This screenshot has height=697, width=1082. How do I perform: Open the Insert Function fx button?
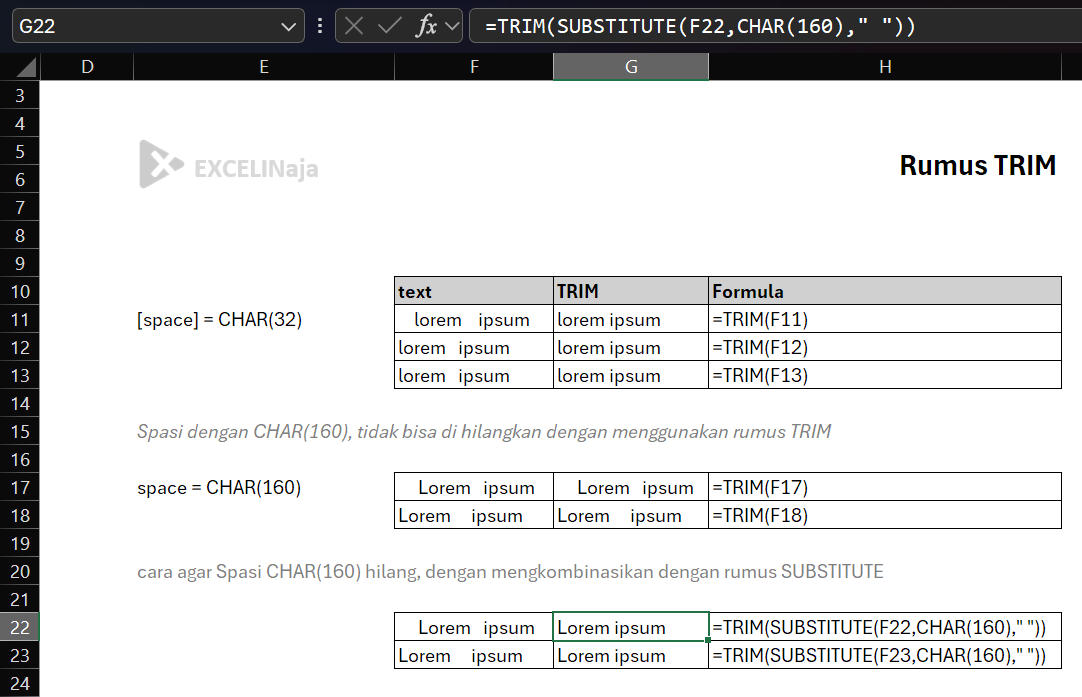[426, 26]
